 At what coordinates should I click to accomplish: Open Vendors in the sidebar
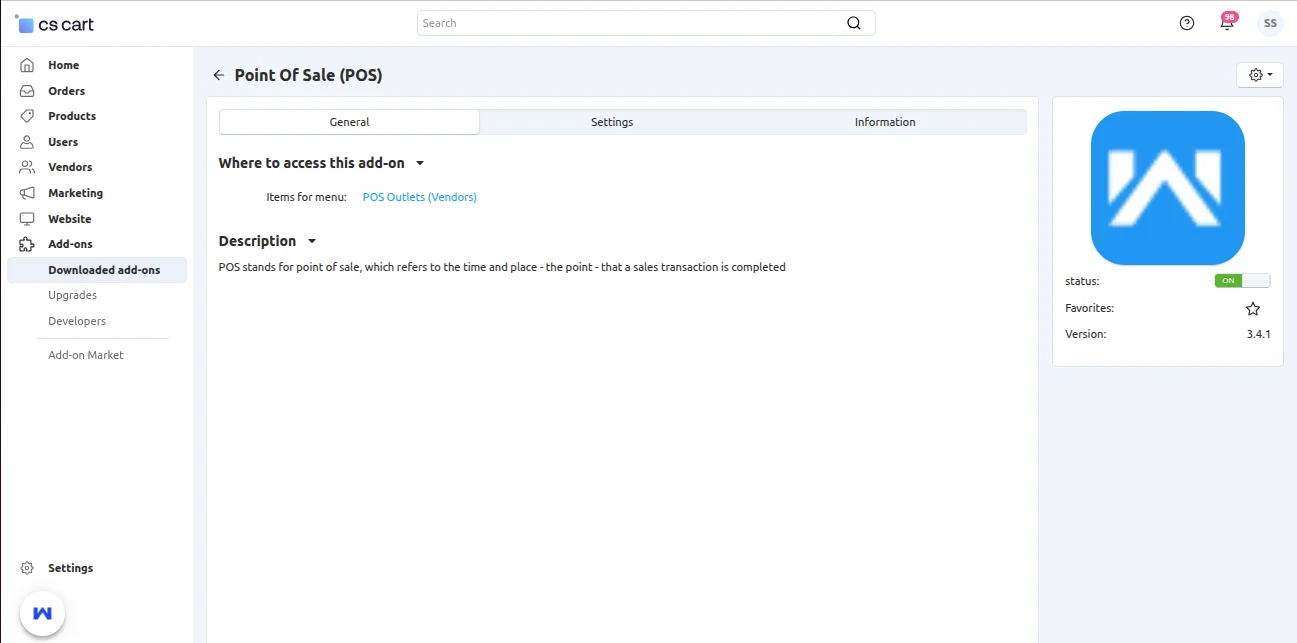[x=70, y=167]
